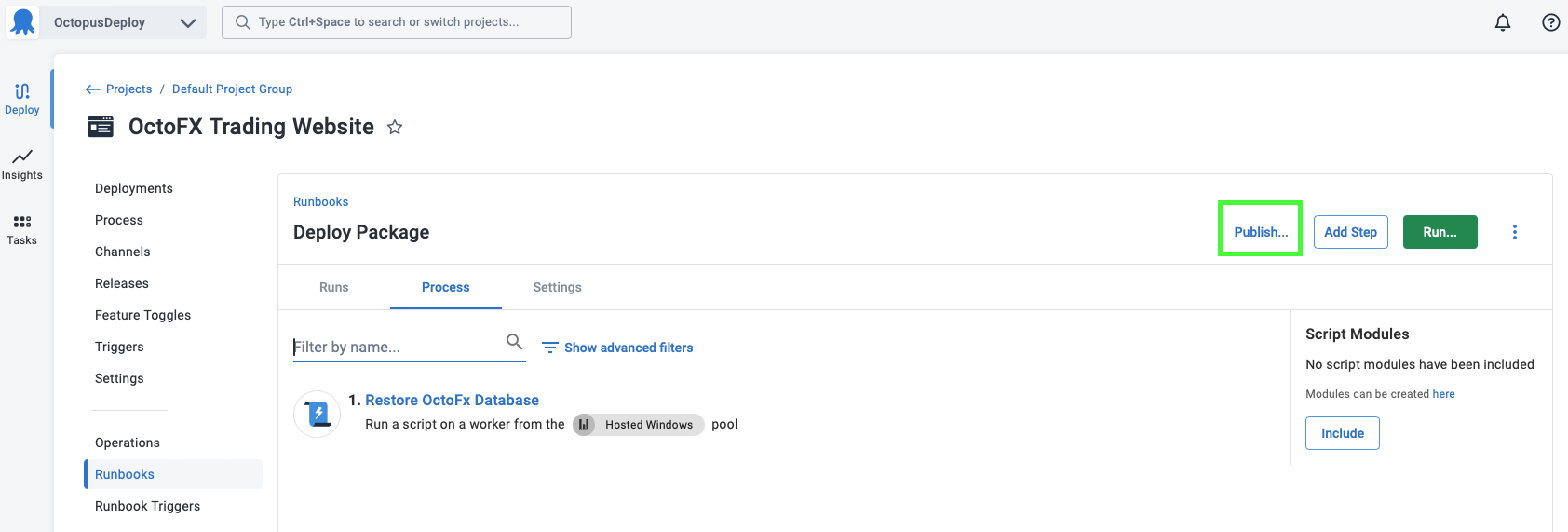Viewport: 1568px width, 532px height.
Task: Click the green Run... button
Action: (x=1440, y=232)
